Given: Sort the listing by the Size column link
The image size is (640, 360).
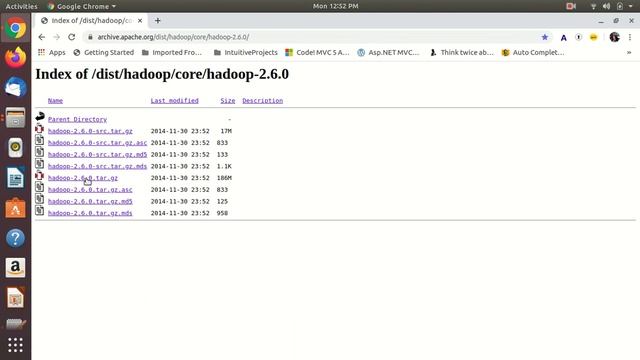Looking at the screenshot, I should pos(228,100).
